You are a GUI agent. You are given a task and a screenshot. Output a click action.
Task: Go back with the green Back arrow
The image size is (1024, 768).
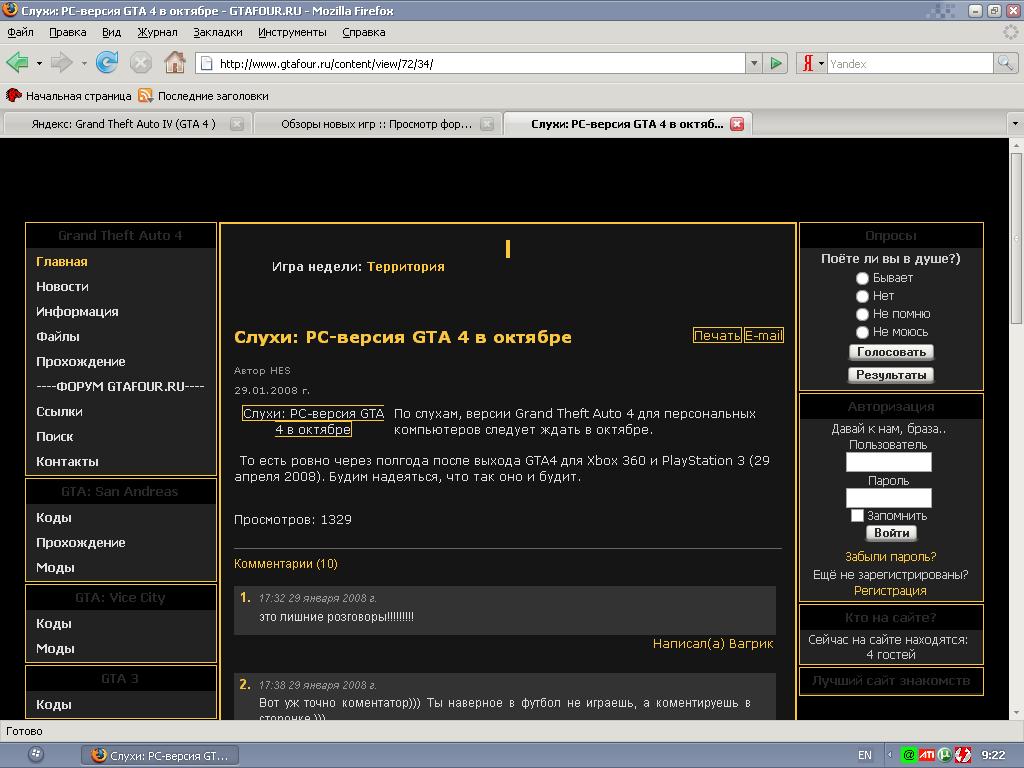[x=17, y=63]
